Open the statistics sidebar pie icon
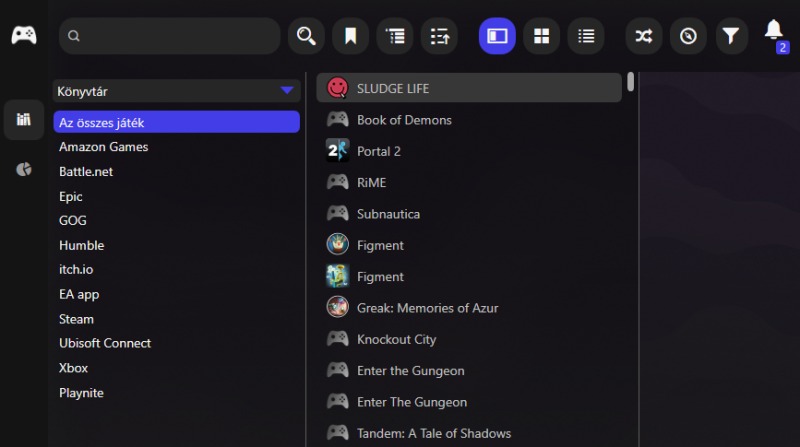 [23, 169]
